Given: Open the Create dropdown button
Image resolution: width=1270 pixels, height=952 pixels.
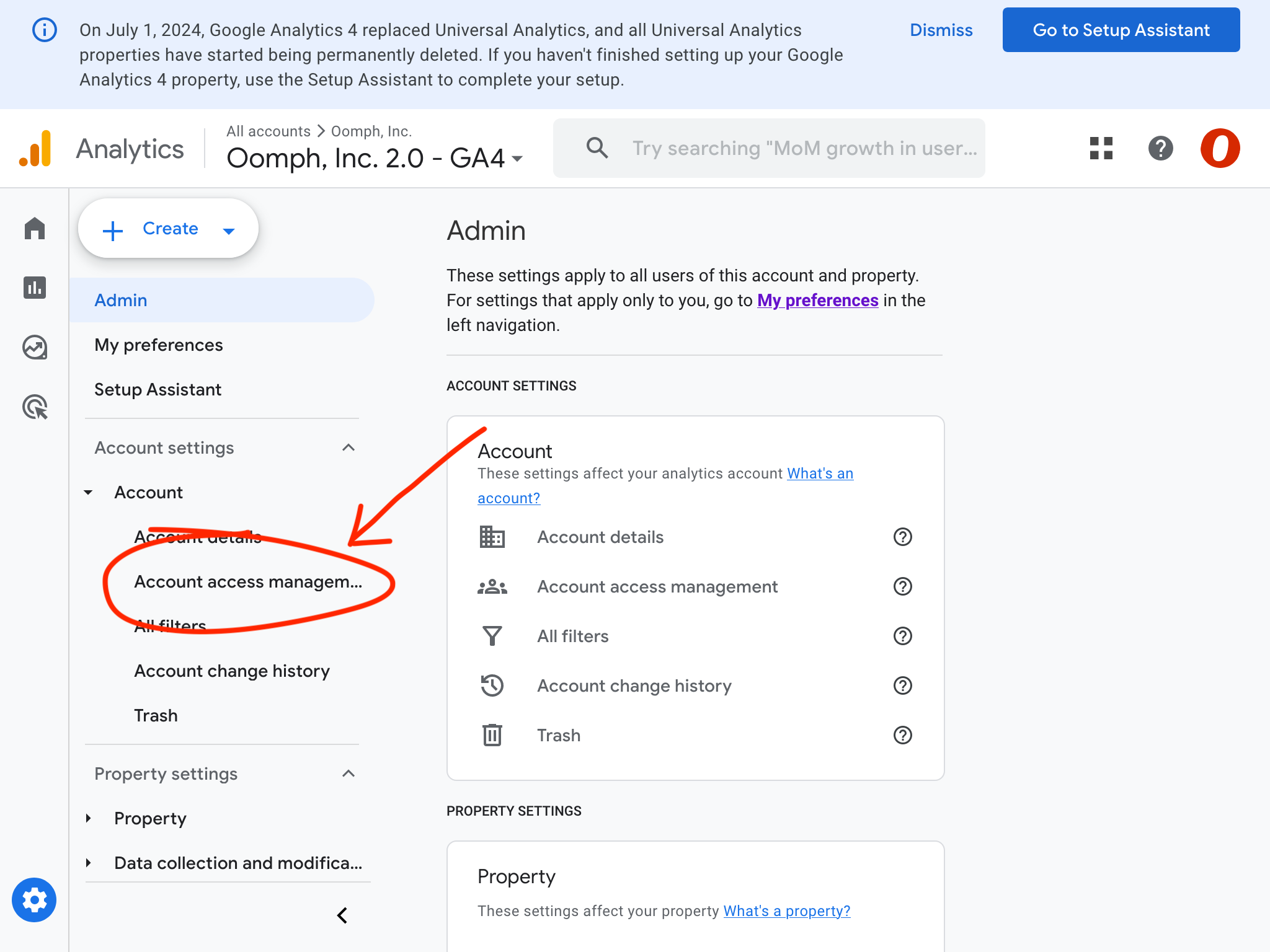Looking at the screenshot, I should [169, 229].
